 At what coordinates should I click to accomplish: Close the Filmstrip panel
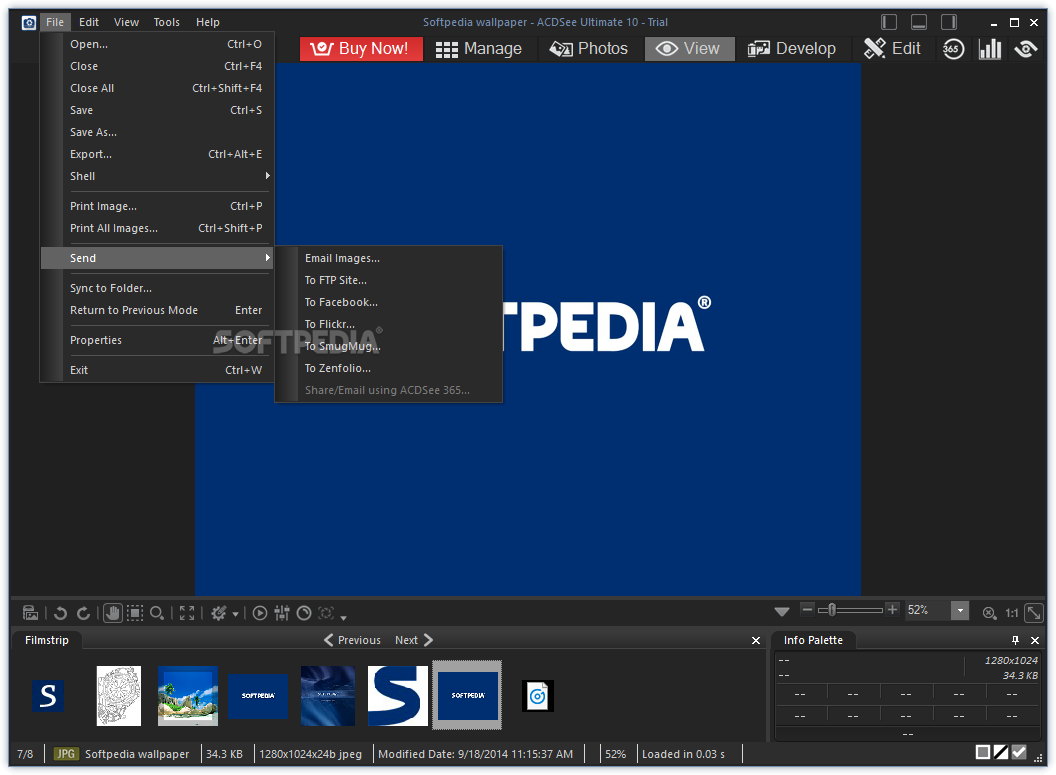[756, 640]
